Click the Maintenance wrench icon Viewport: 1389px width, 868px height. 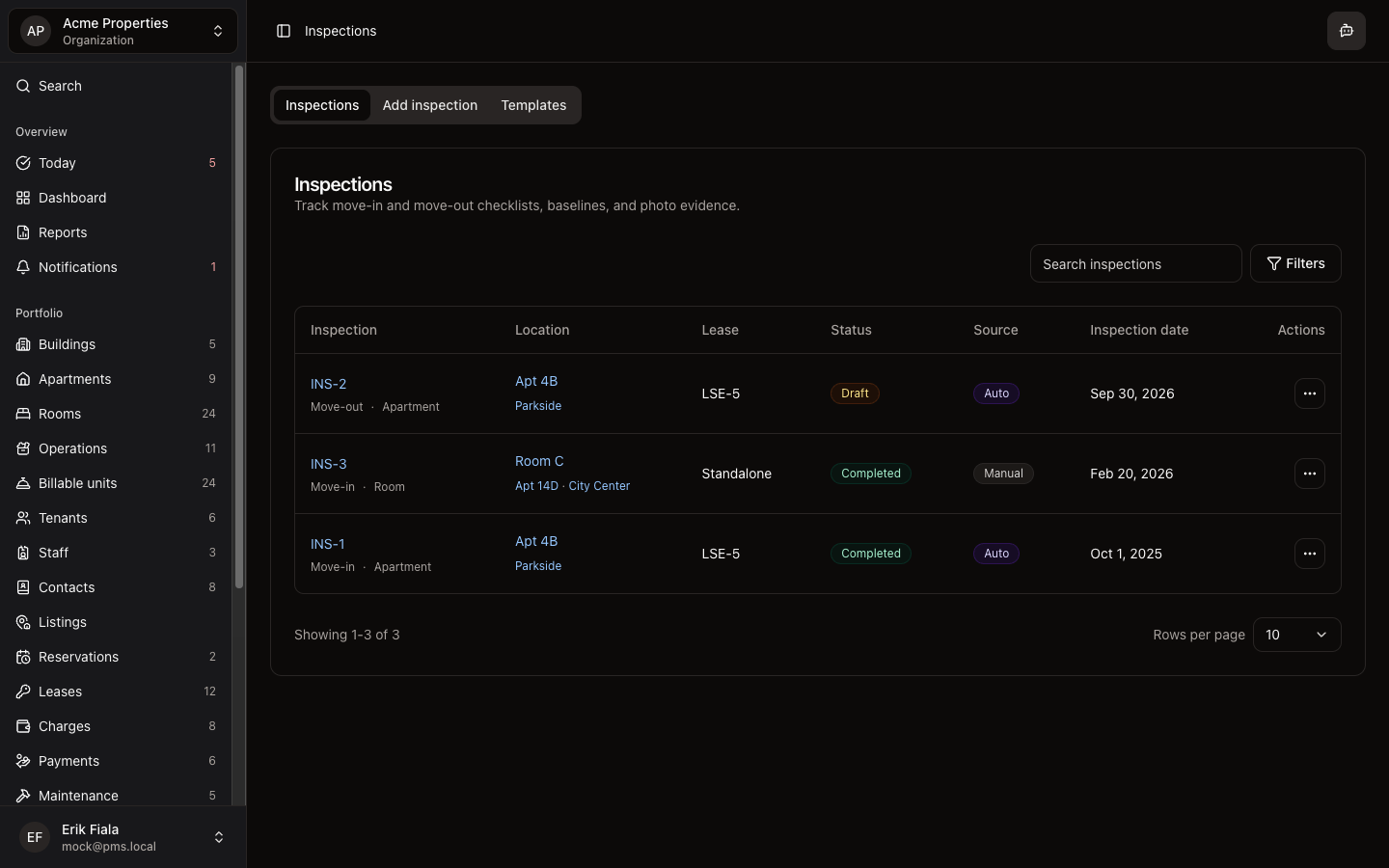tap(23, 796)
